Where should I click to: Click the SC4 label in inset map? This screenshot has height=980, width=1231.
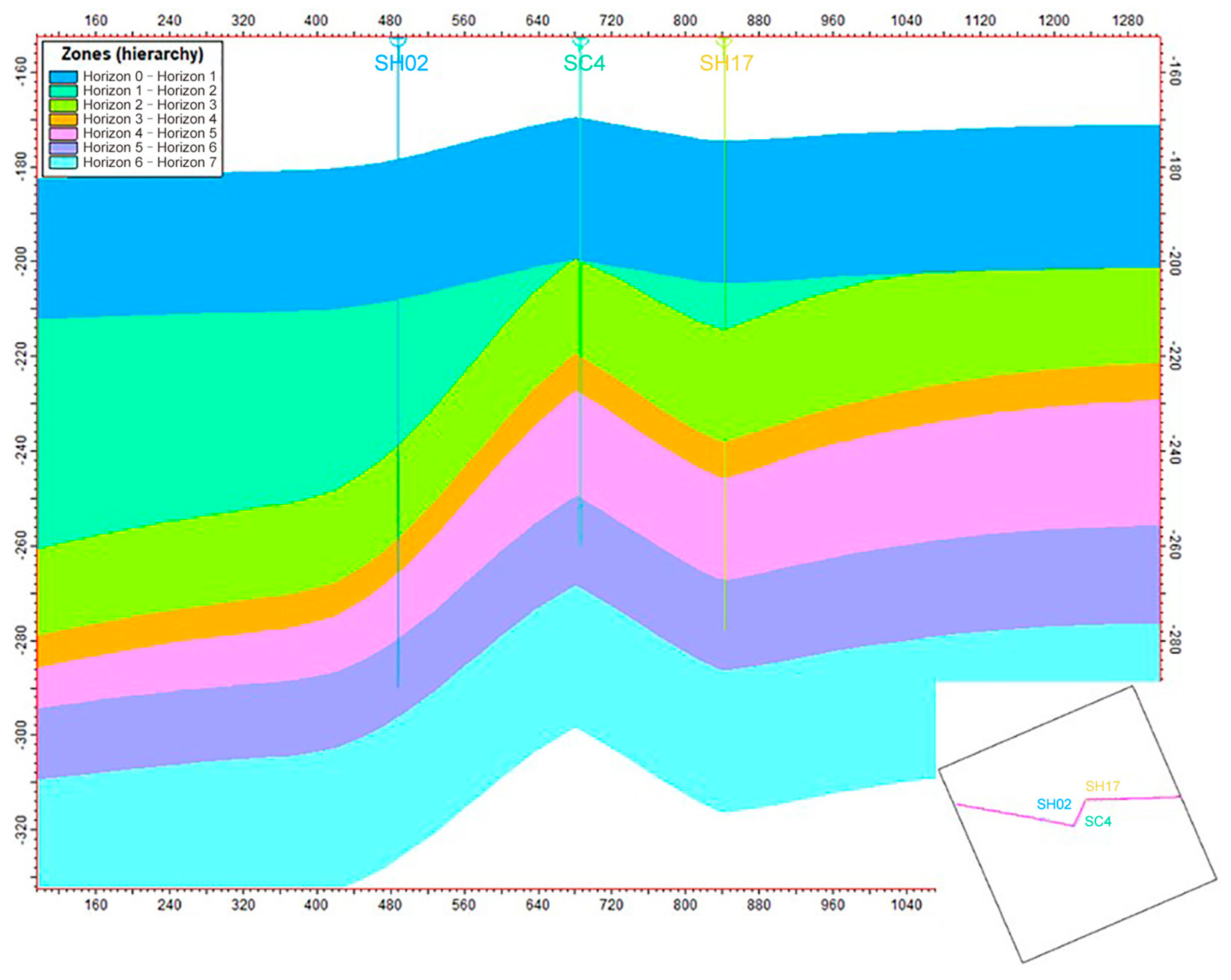pos(1098,821)
